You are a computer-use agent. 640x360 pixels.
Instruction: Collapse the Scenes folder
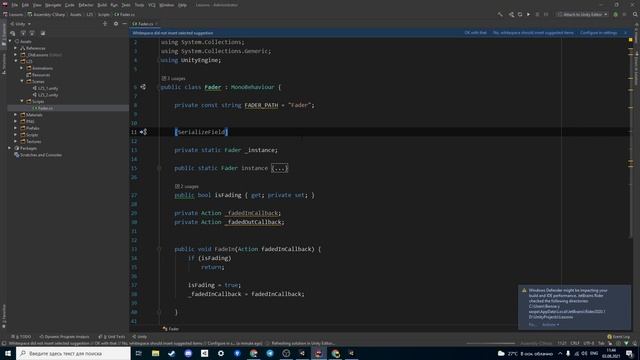click(22, 81)
